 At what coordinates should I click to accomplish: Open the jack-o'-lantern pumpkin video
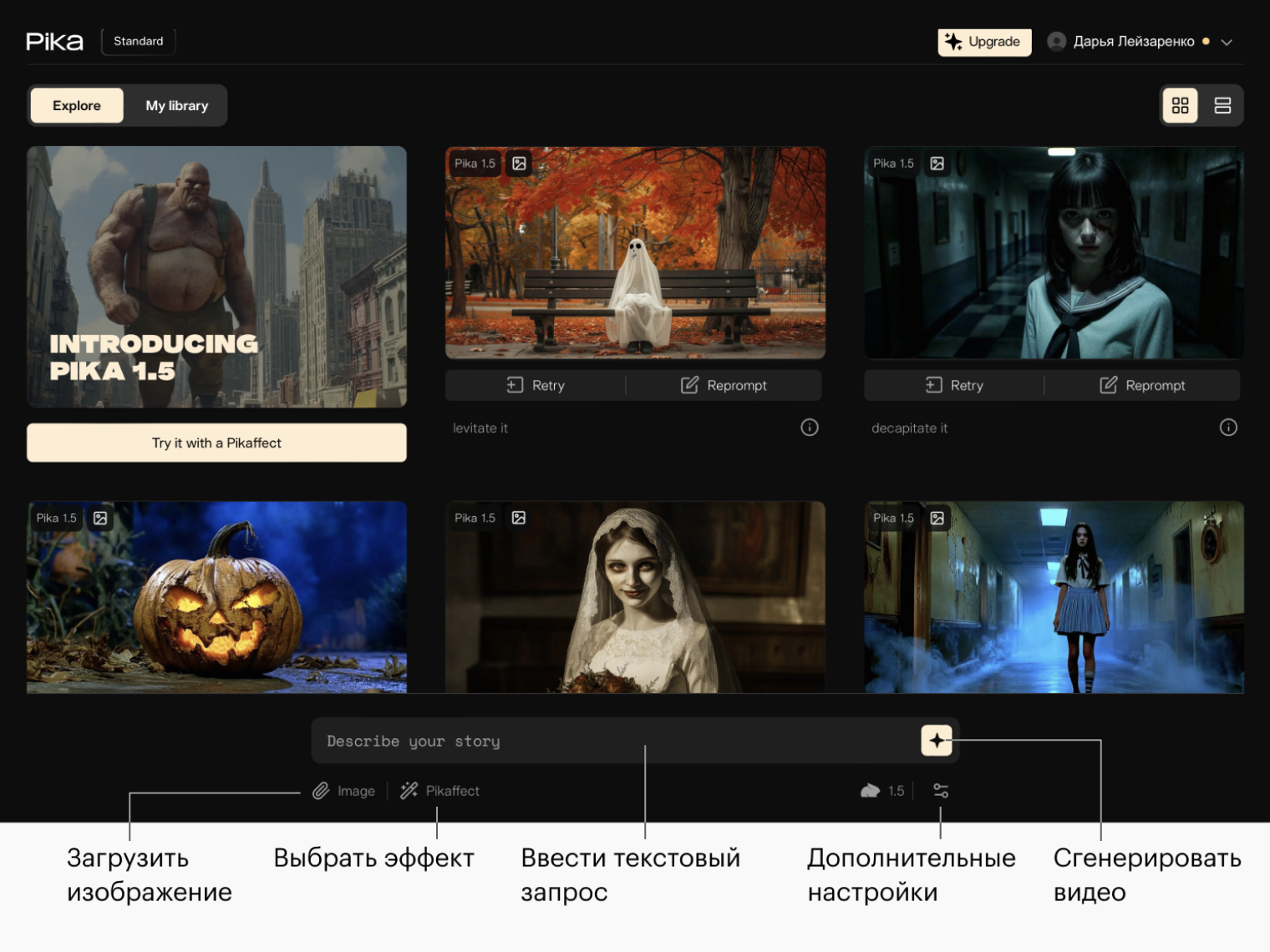click(x=216, y=597)
